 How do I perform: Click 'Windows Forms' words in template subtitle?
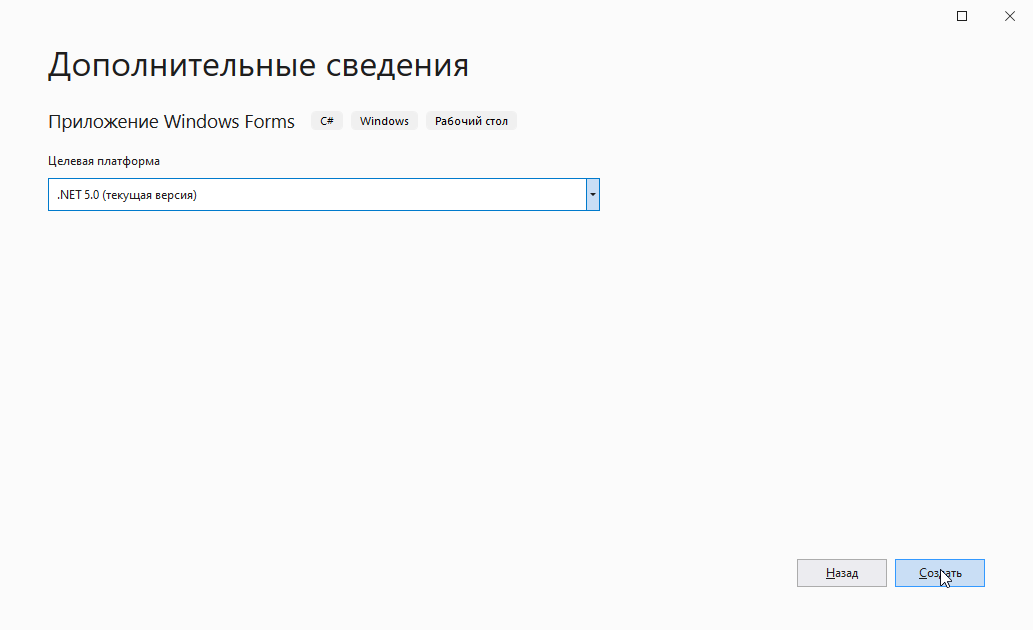[229, 121]
